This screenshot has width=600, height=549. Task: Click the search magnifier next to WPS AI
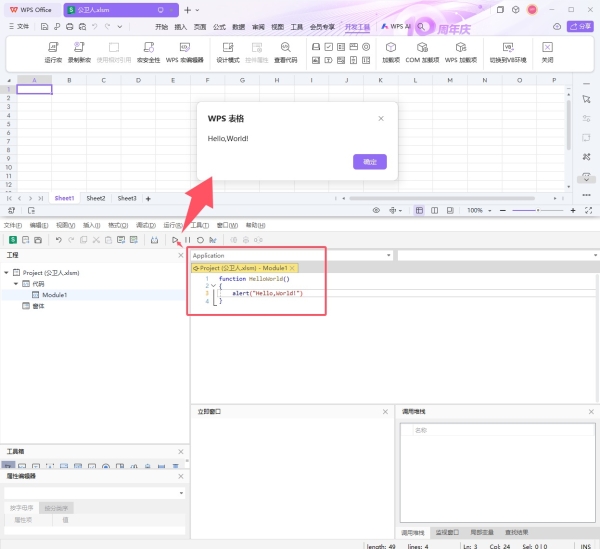pyautogui.click(x=421, y=26)
